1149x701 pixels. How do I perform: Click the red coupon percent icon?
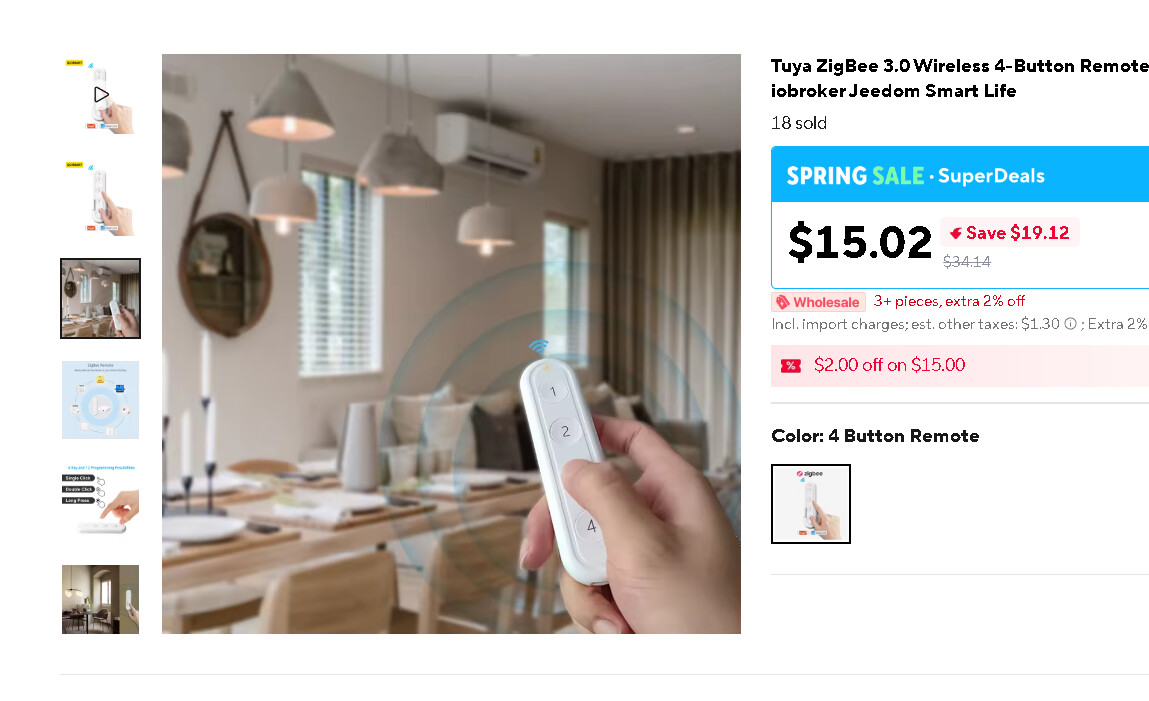[x=791, y=366]
